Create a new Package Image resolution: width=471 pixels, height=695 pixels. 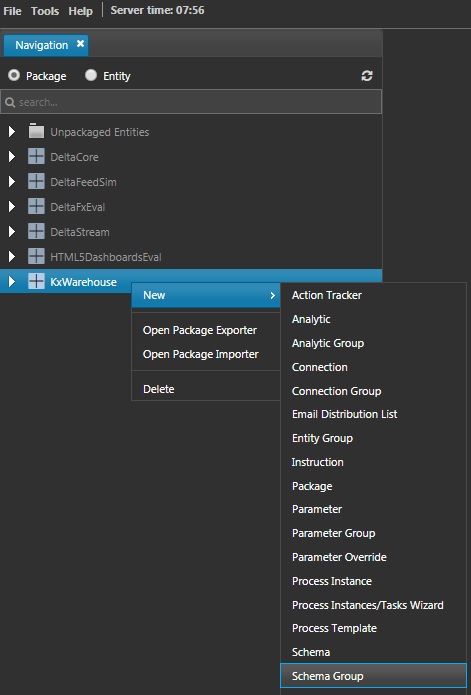[x=374, y=486]
